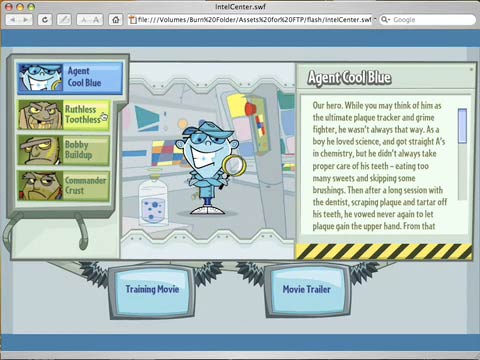Reload the page with the refresh icon
480x360 pixels.
(45, 20)
